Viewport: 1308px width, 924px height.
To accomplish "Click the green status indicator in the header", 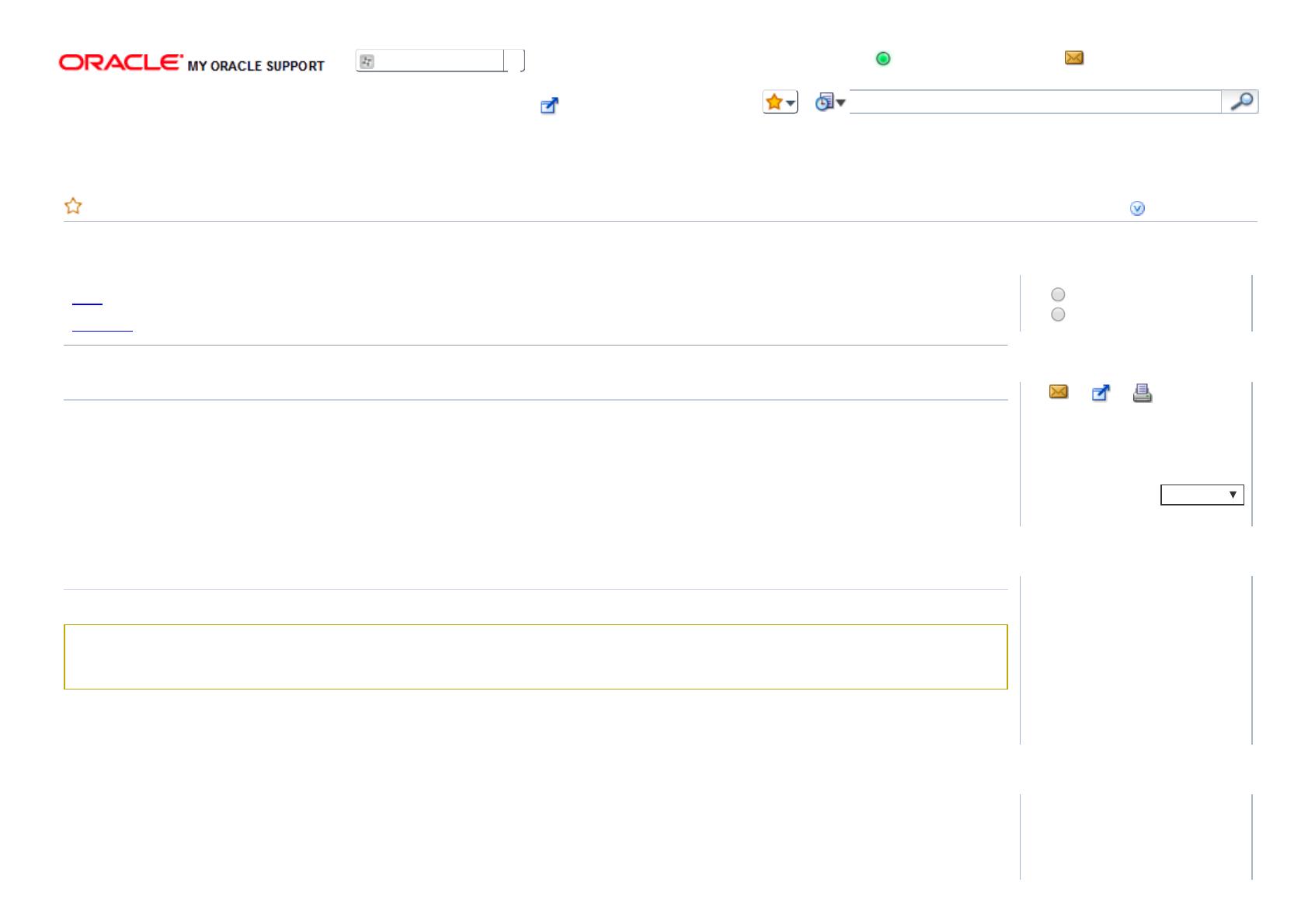I will (883, 58).
